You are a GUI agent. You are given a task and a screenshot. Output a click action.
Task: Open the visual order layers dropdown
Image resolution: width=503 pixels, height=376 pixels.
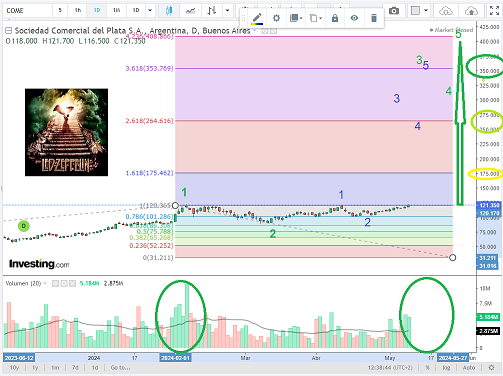tap(296, 18)
